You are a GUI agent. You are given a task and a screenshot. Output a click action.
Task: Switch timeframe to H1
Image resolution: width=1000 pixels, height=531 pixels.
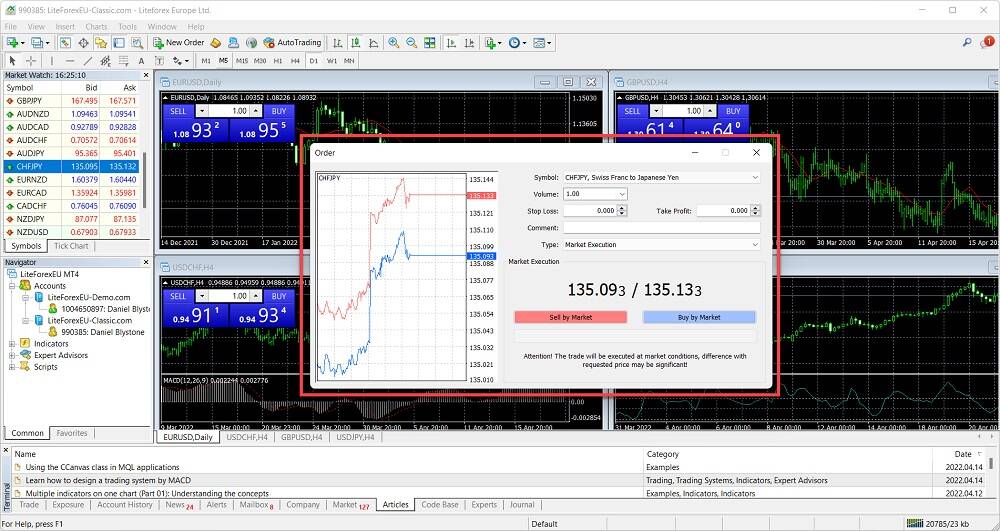tap(277, 61)
